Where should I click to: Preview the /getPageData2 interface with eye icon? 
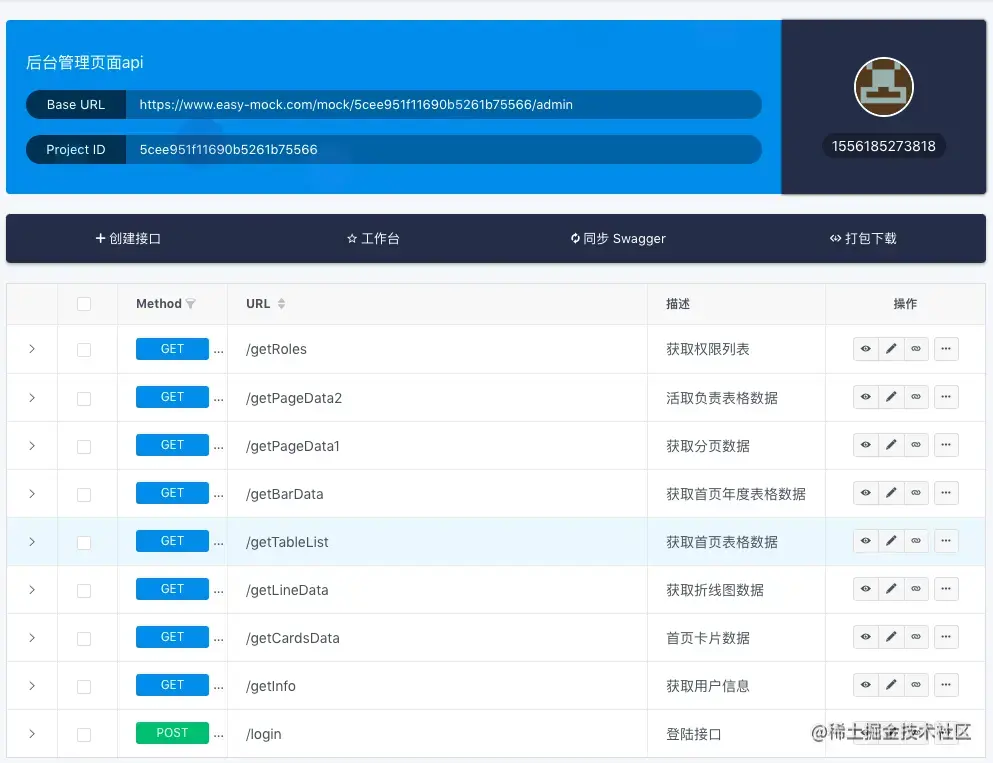866,397
